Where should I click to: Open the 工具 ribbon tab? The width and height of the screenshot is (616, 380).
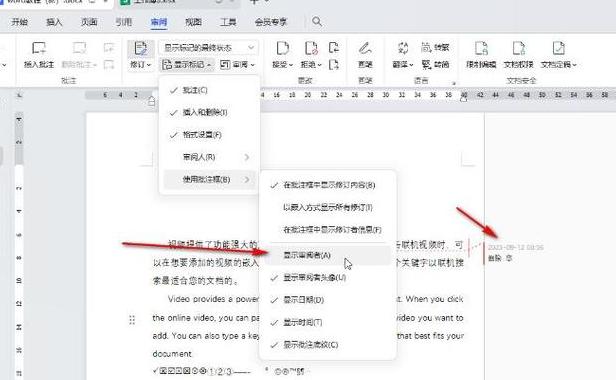(228, 22)
